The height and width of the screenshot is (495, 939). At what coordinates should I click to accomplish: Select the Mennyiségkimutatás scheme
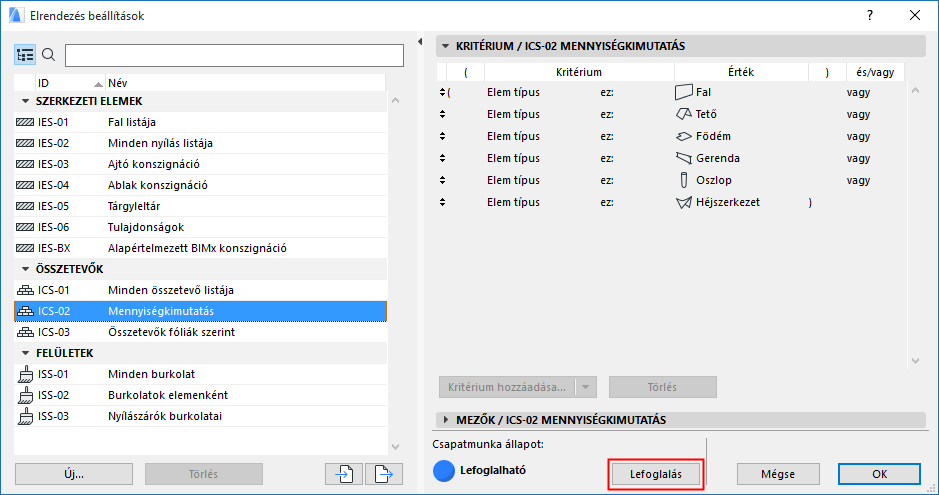(x=201, y=311)
